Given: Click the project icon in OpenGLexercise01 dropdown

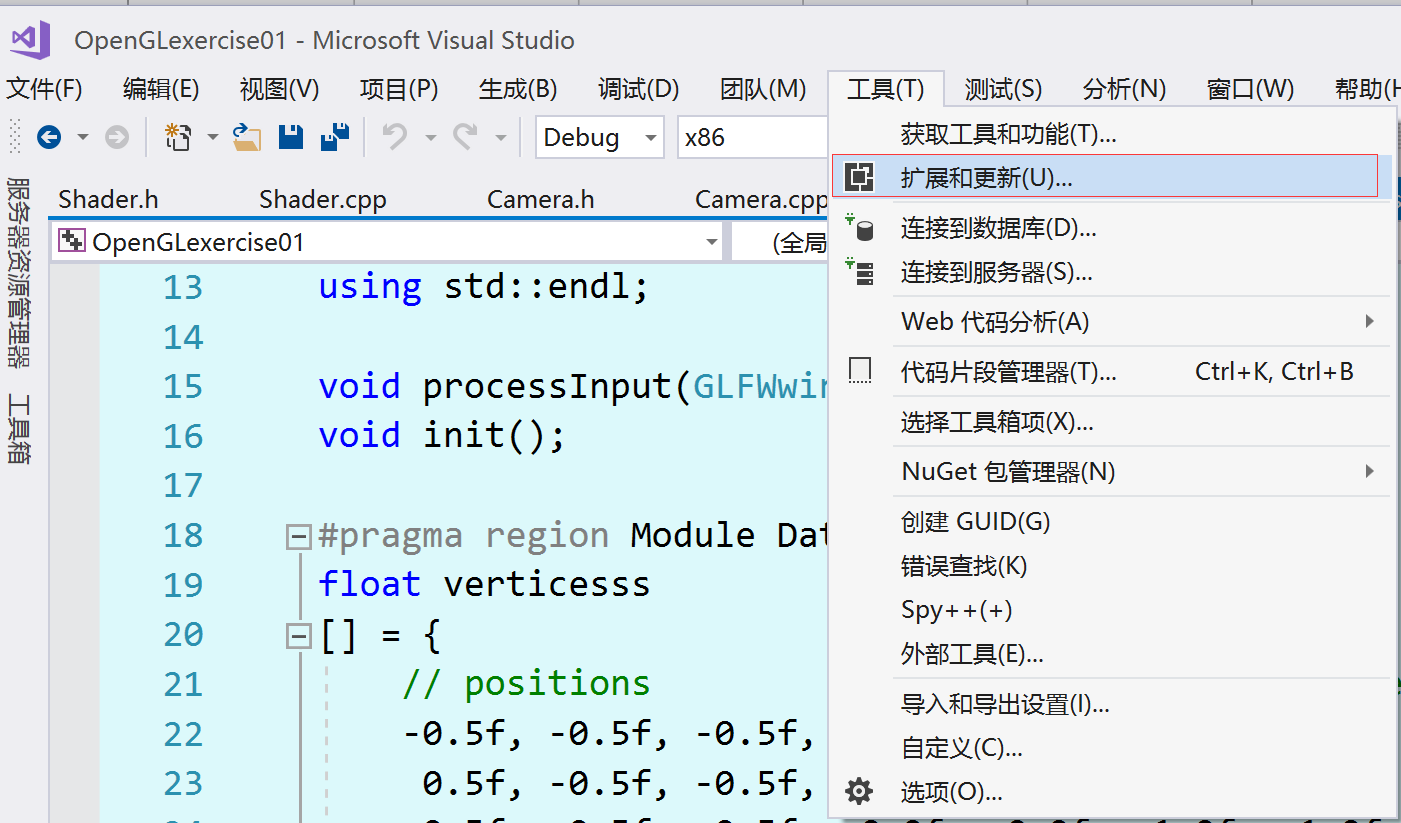Looking at the screenshot, I should (72, 241).
